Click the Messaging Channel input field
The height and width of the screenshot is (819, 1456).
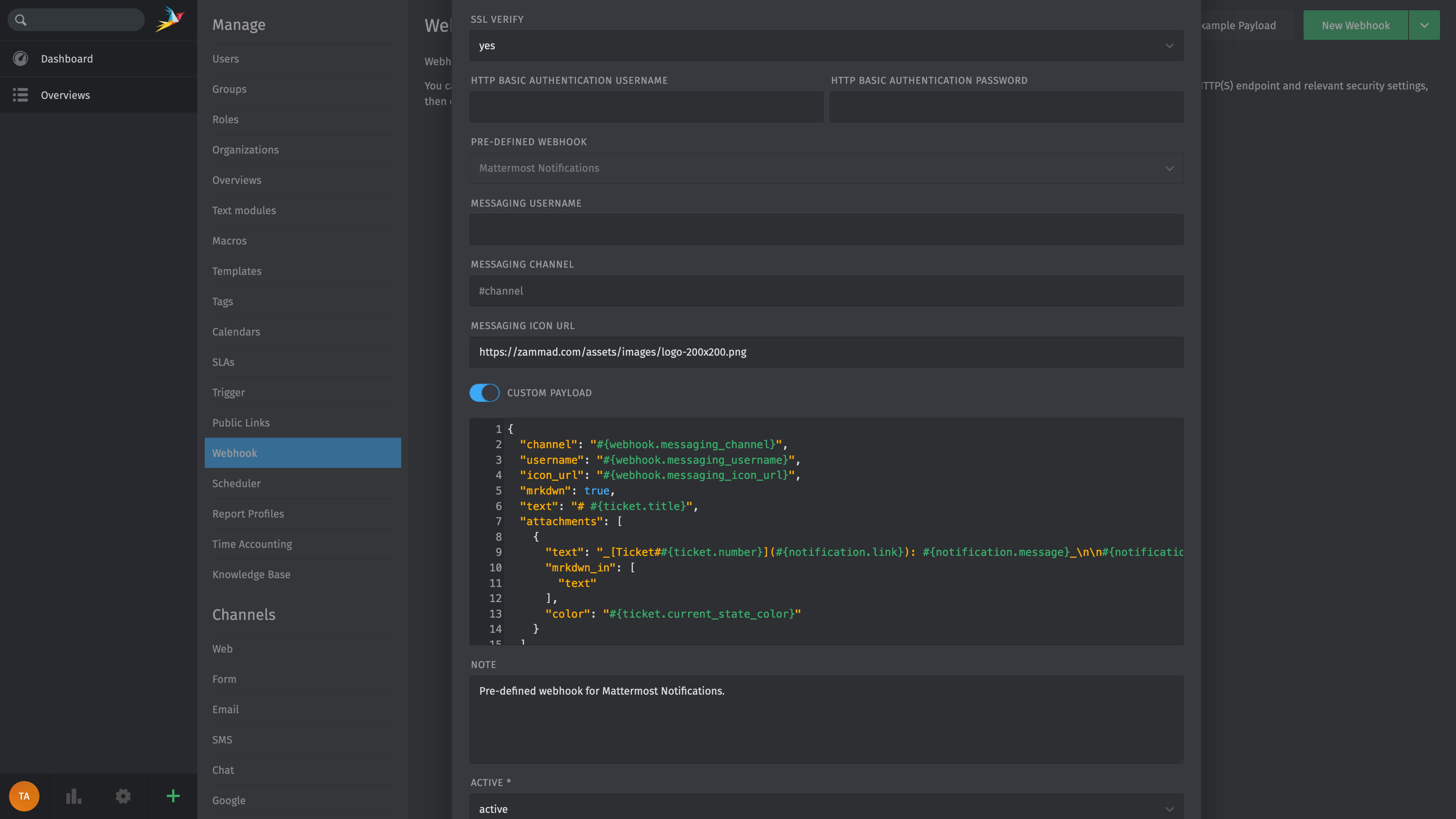pos(825,290)
